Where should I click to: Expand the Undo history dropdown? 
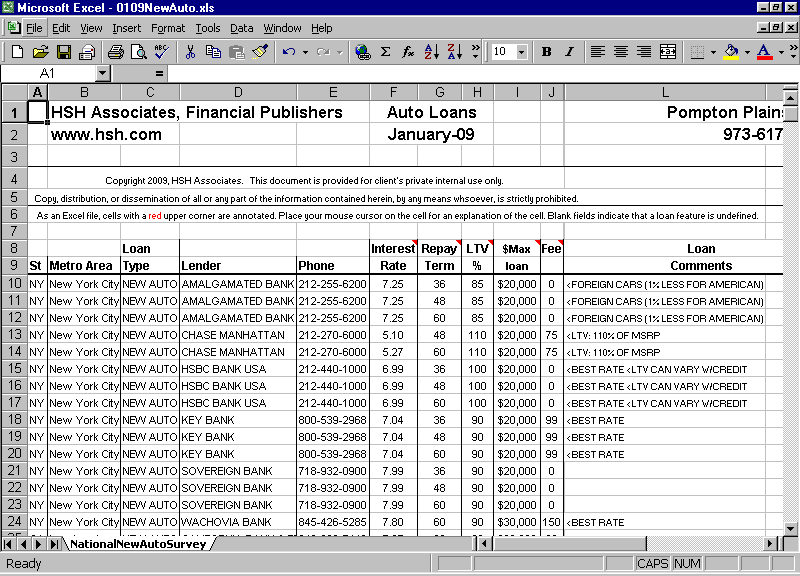click(305, 52)
